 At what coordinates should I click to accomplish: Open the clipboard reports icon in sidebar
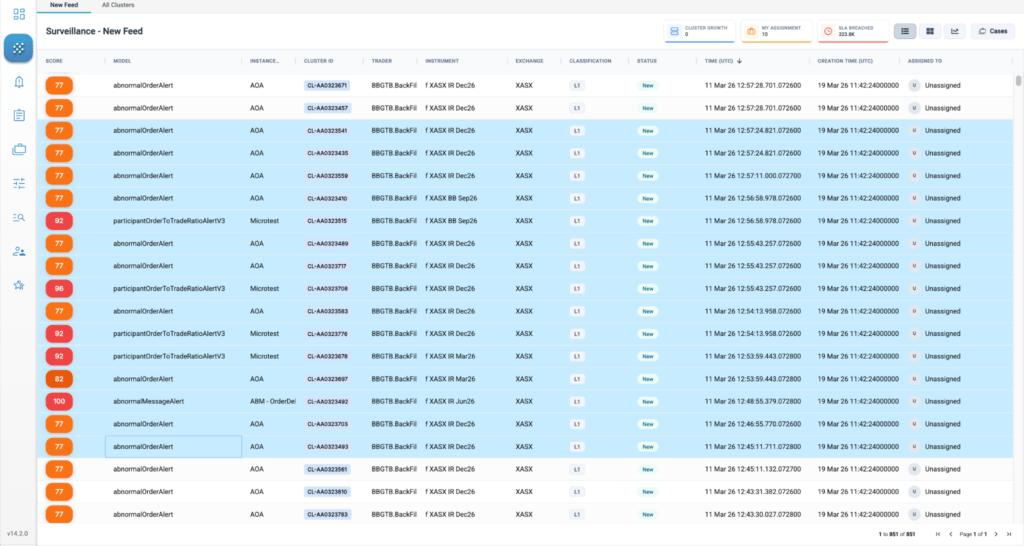tap(19, 116)
